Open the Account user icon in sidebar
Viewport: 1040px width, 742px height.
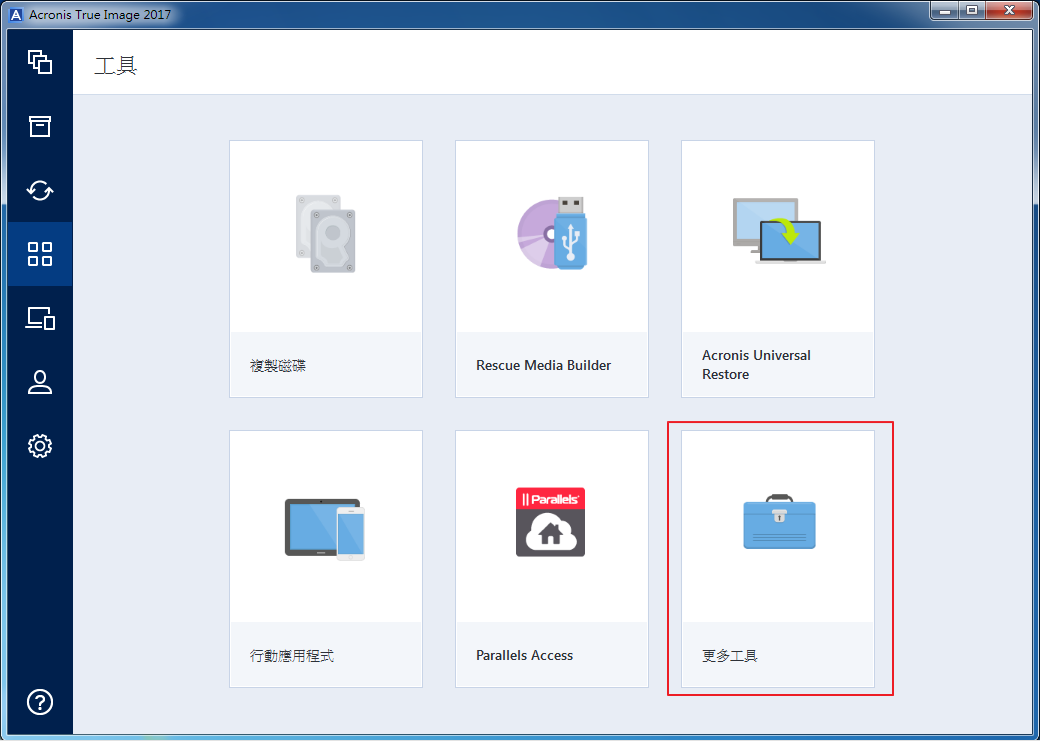tap(40, 383)
